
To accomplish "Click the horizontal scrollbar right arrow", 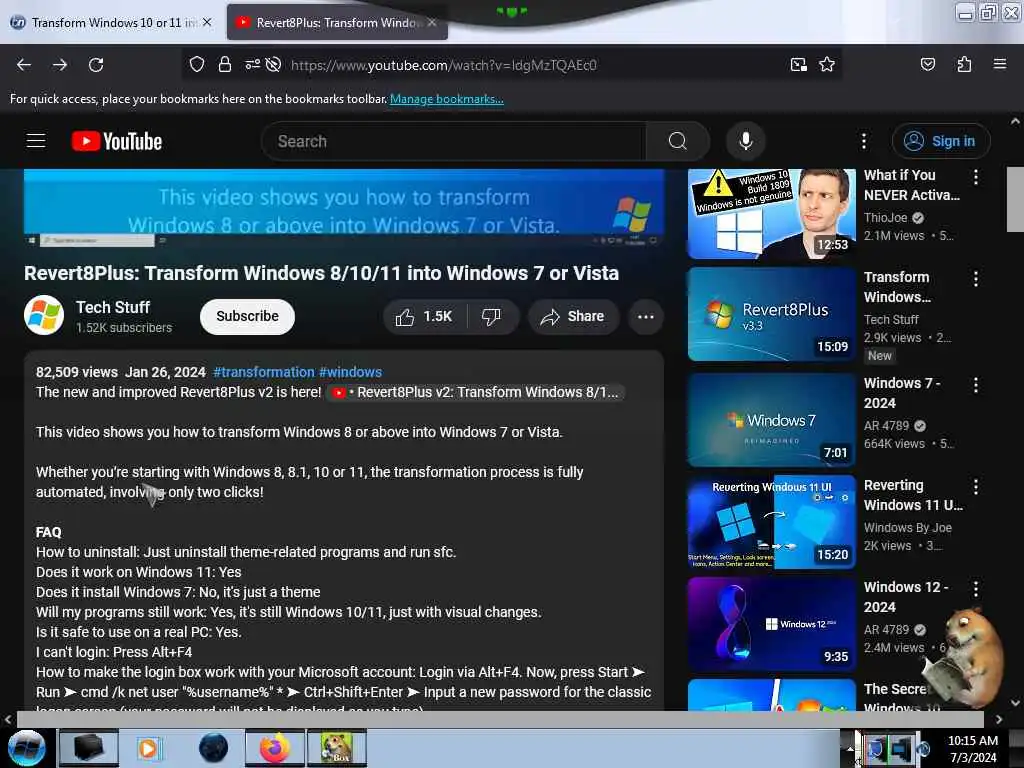I will click(999, 719).
